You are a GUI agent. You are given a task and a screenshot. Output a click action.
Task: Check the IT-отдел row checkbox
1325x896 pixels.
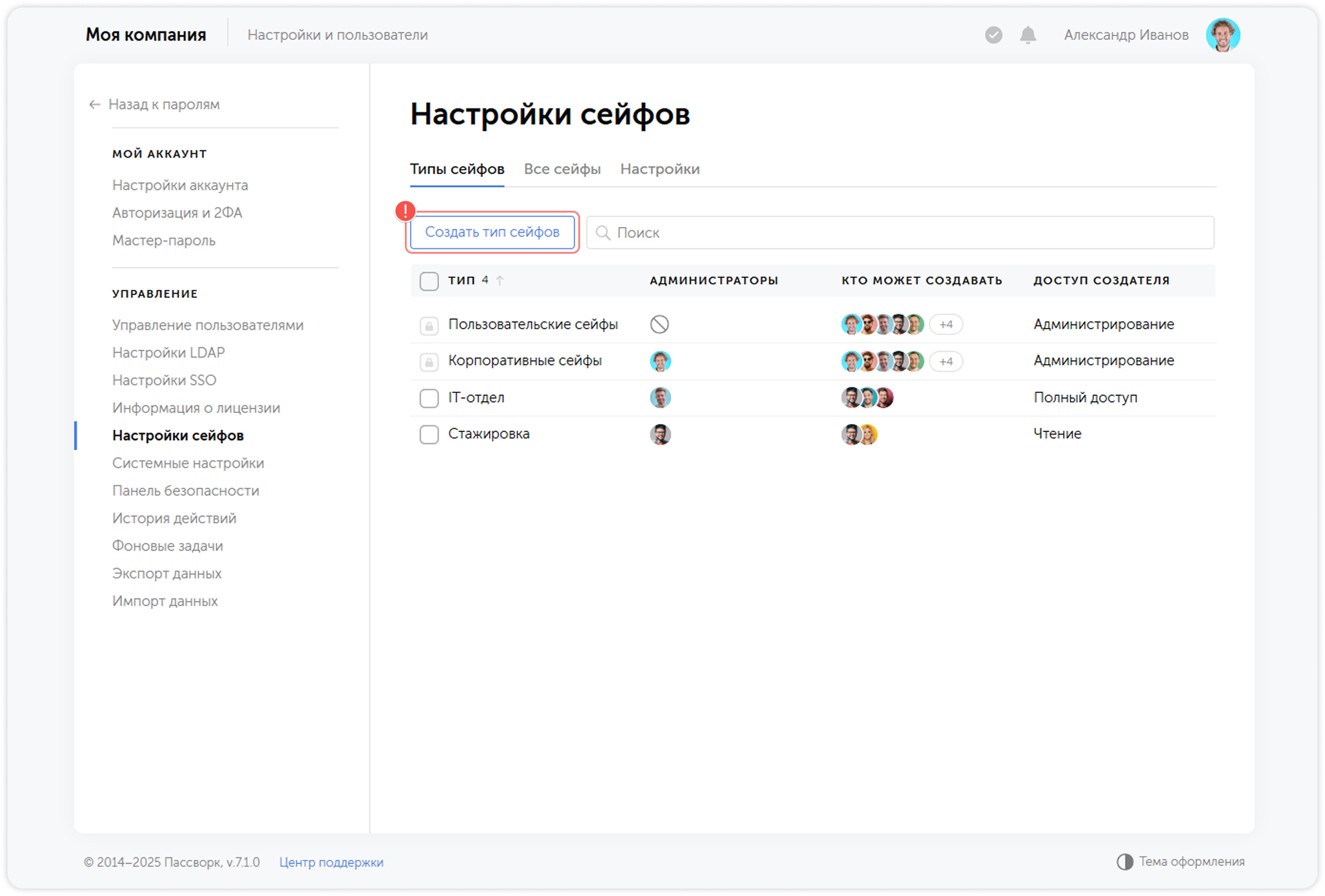point(429,398)
